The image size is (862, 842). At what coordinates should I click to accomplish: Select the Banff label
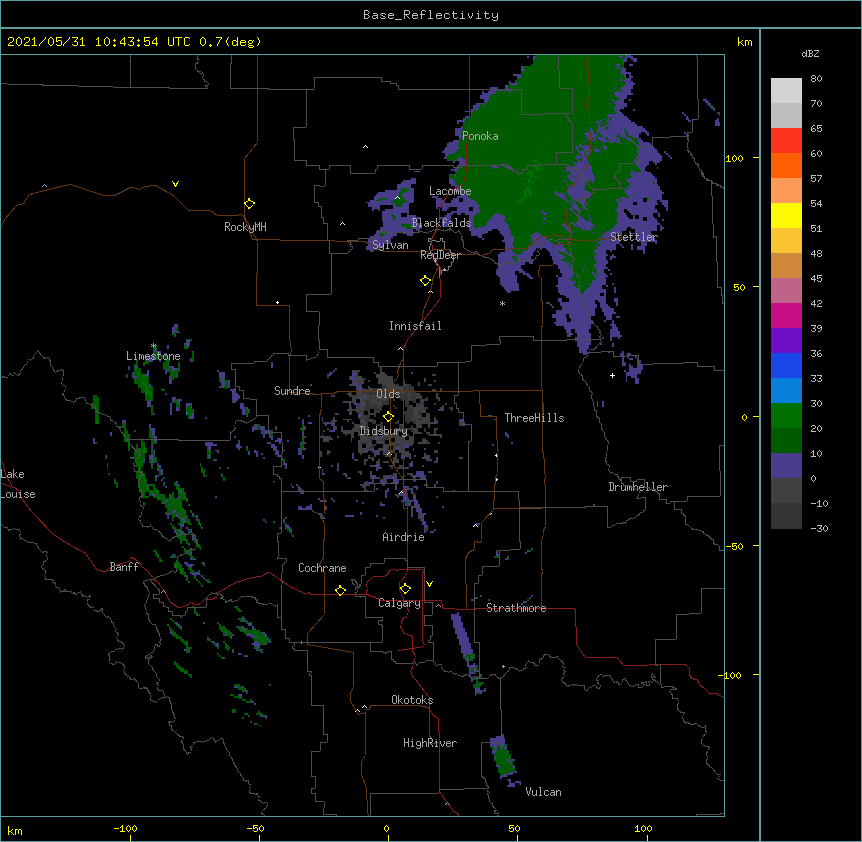(124, 567)
